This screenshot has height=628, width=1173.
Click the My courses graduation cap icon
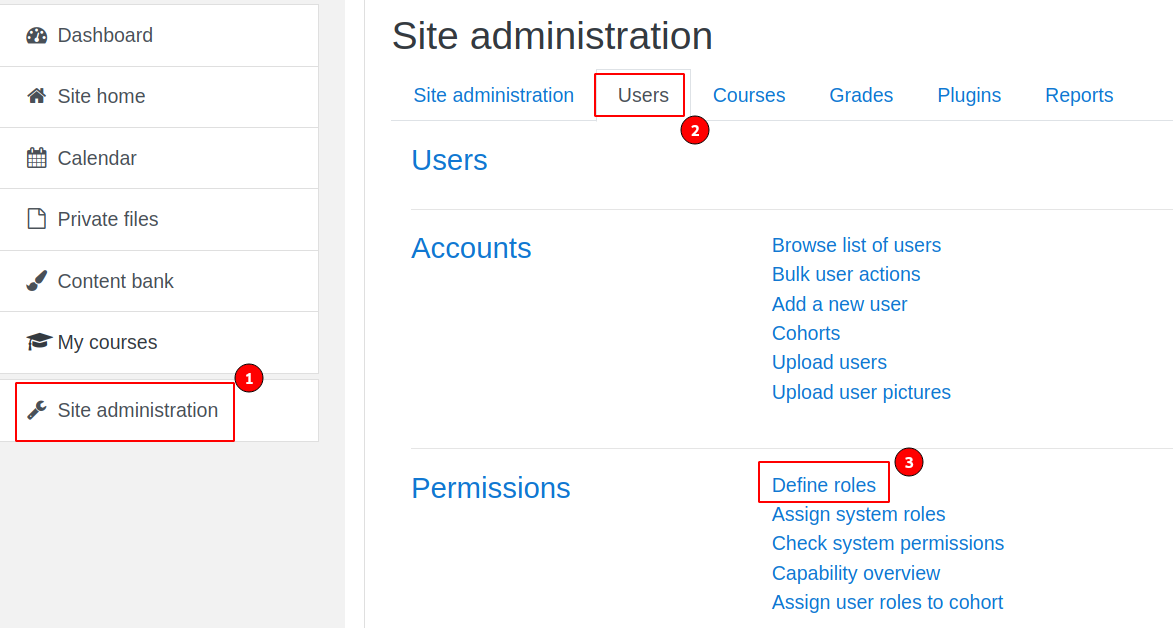[x=38, y=342]
